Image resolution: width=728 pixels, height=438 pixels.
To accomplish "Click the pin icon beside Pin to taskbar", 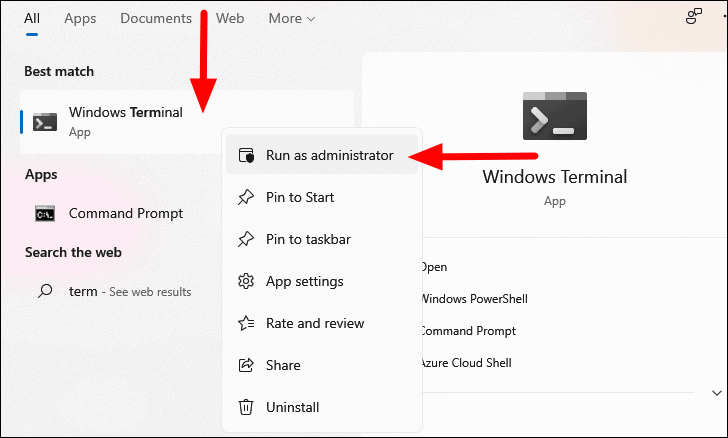I will [x=246, y=239].
